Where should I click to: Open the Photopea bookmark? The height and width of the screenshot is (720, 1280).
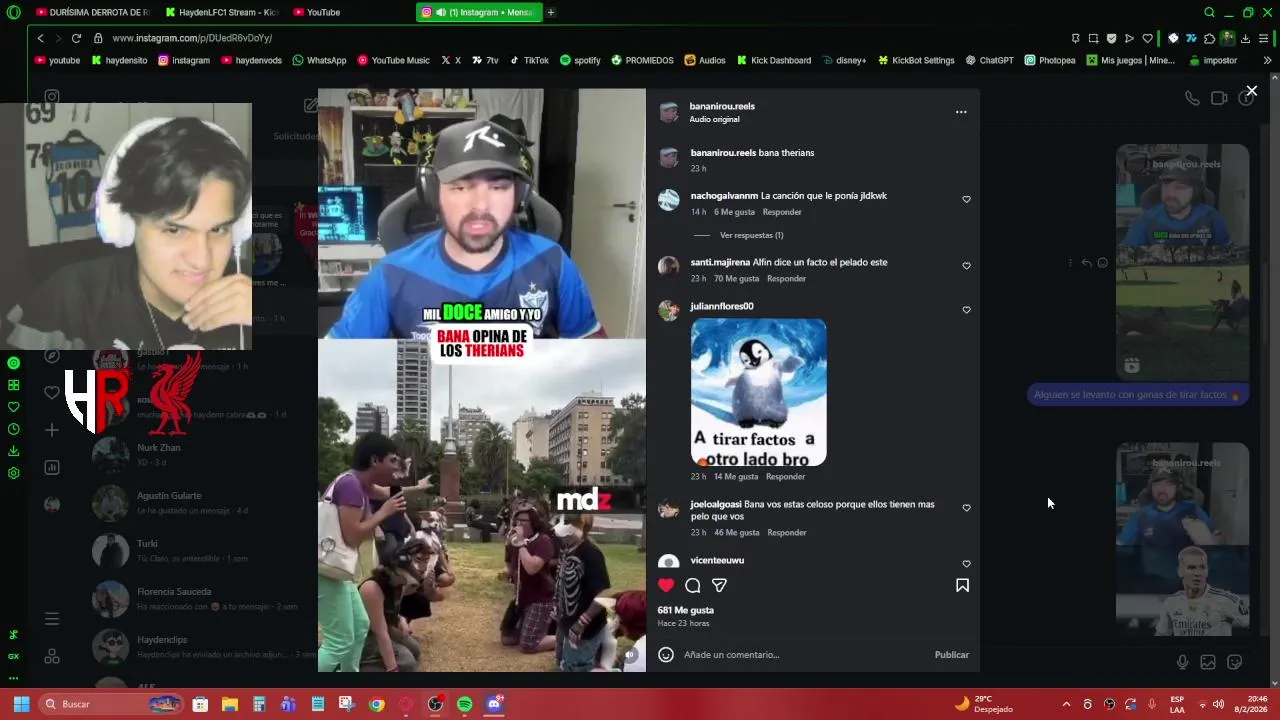[1050, 60]
